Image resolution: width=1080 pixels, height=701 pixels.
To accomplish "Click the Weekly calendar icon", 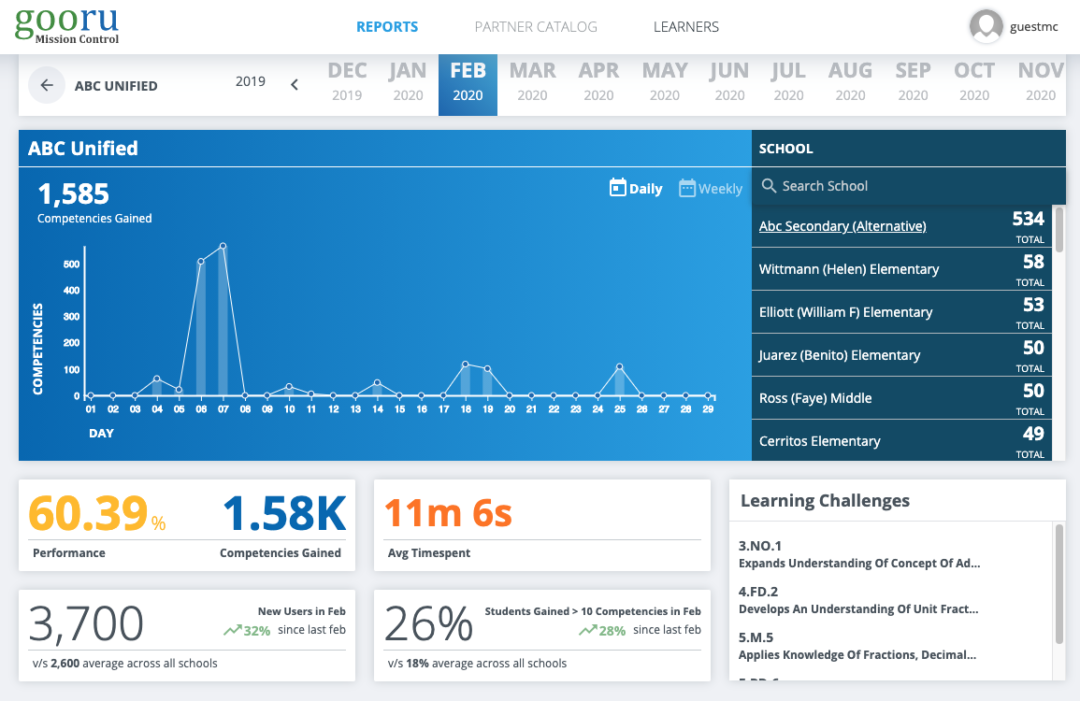I will click(687, 188).
